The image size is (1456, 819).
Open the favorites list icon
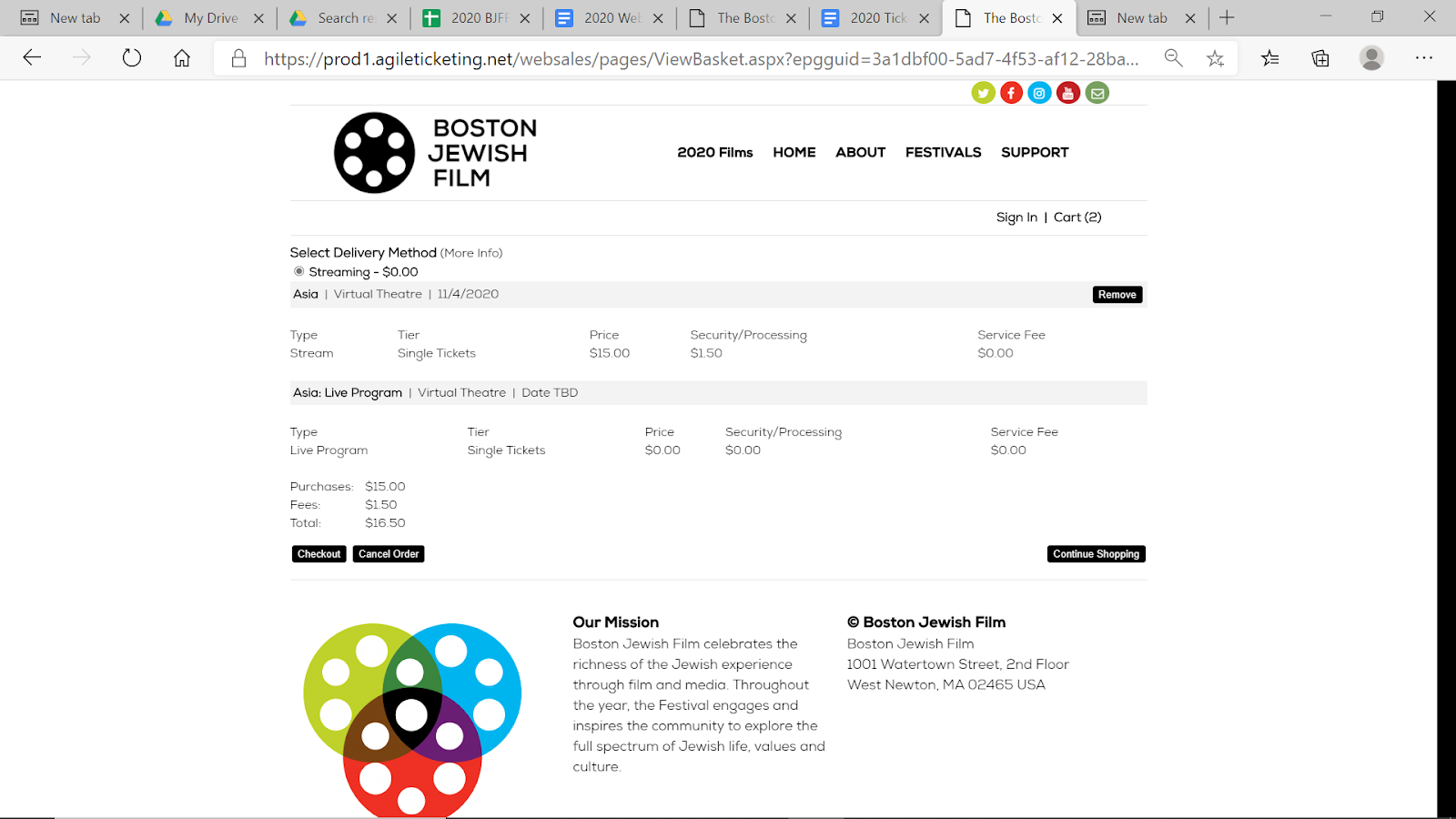[x=1270, y=58]
